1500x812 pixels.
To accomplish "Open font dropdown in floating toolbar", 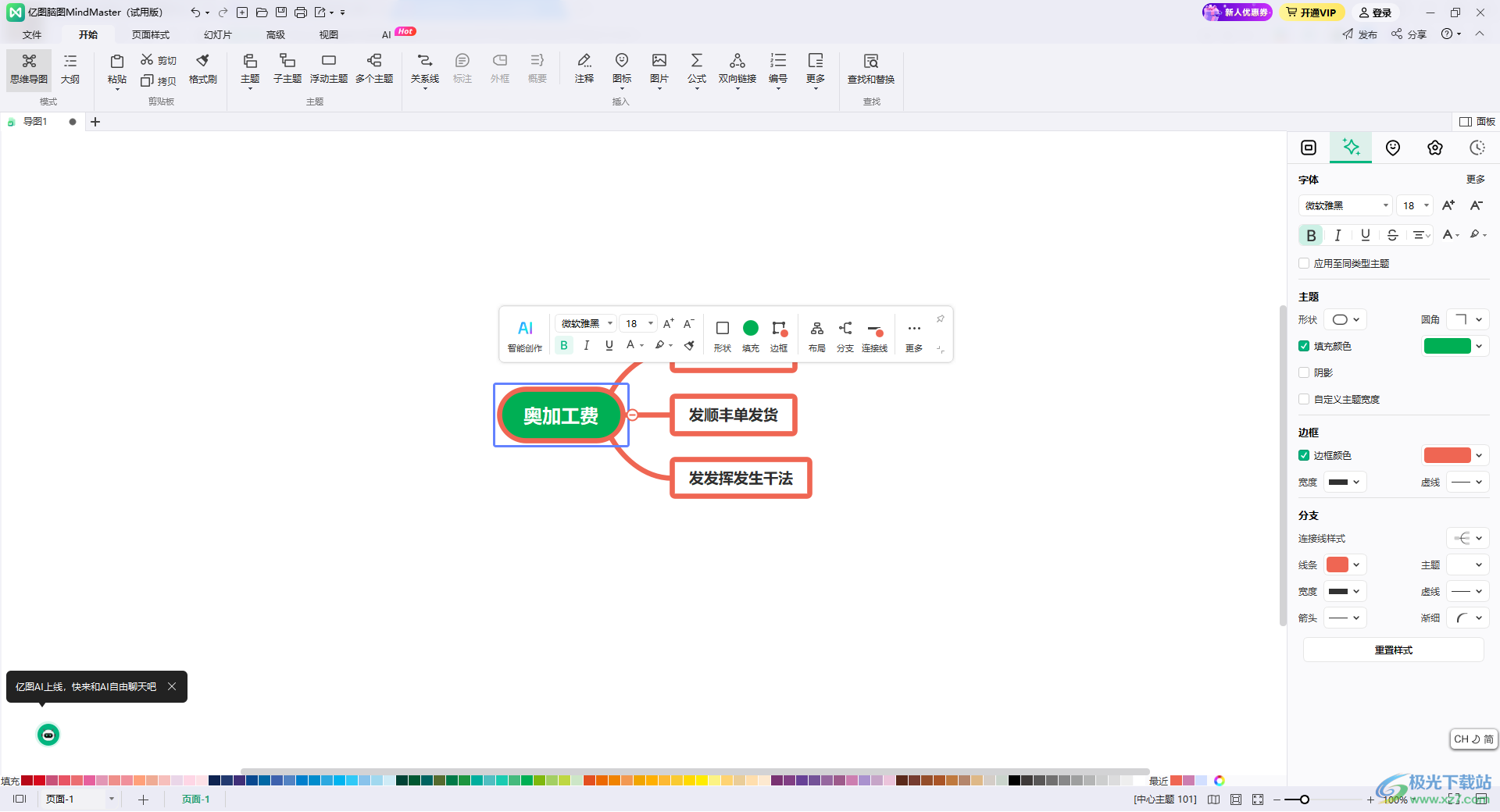I will (586, 323).
